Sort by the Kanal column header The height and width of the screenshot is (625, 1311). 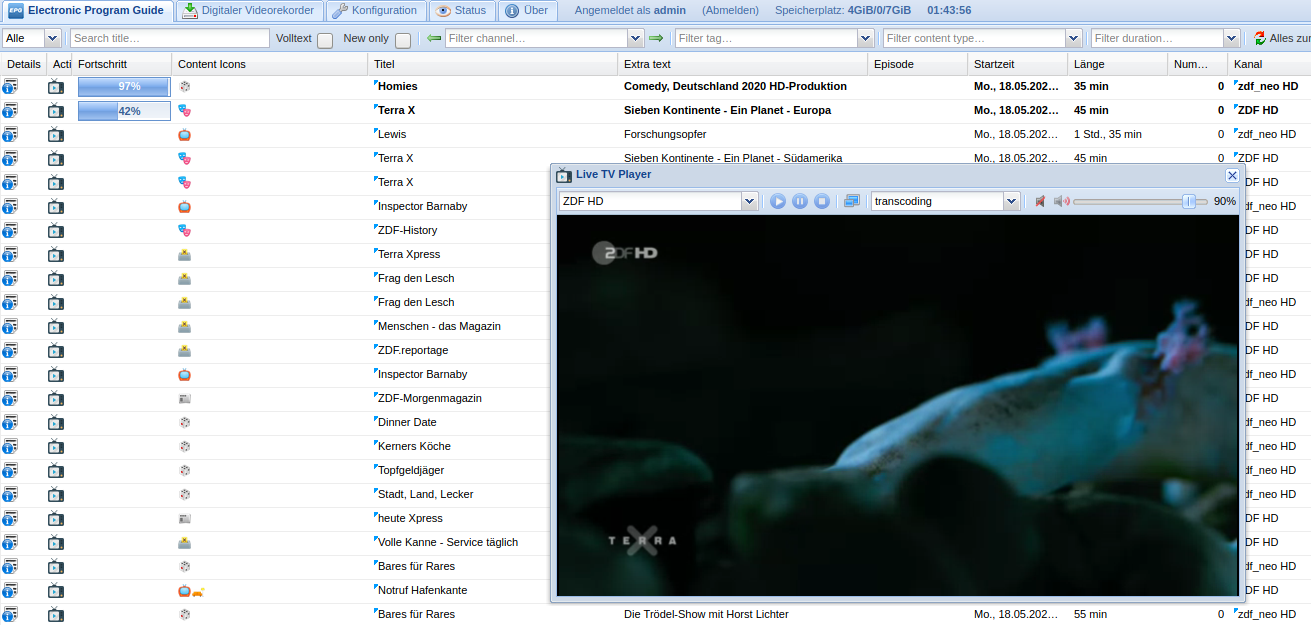point(1270,64)
